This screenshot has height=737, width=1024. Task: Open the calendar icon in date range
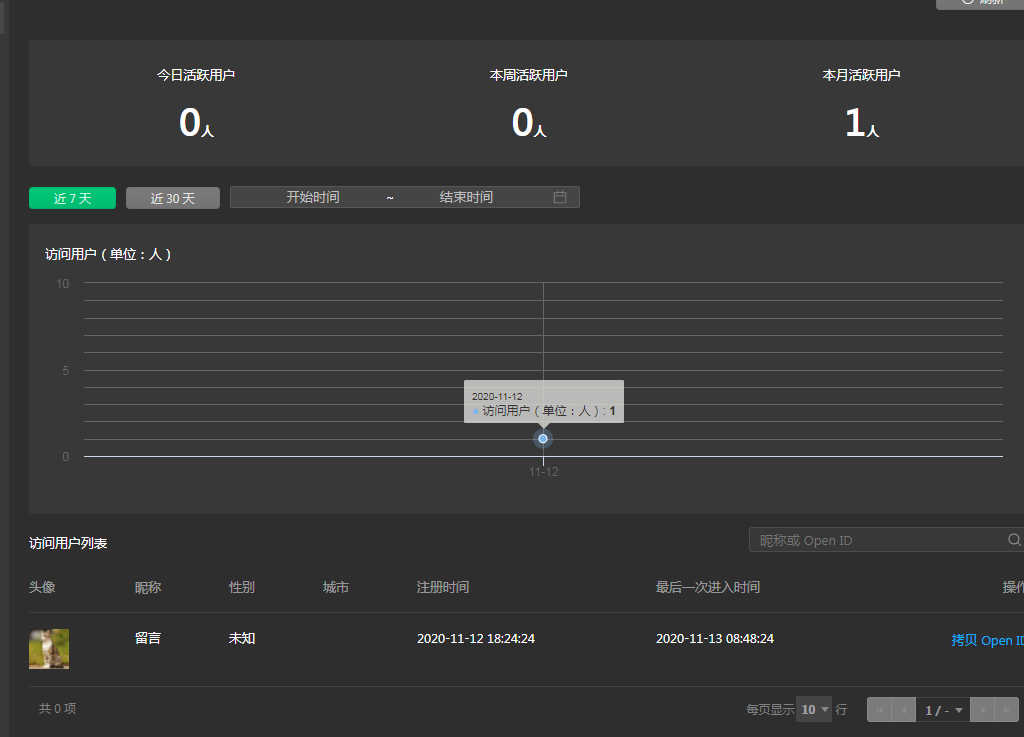click(x=560, y=197)
